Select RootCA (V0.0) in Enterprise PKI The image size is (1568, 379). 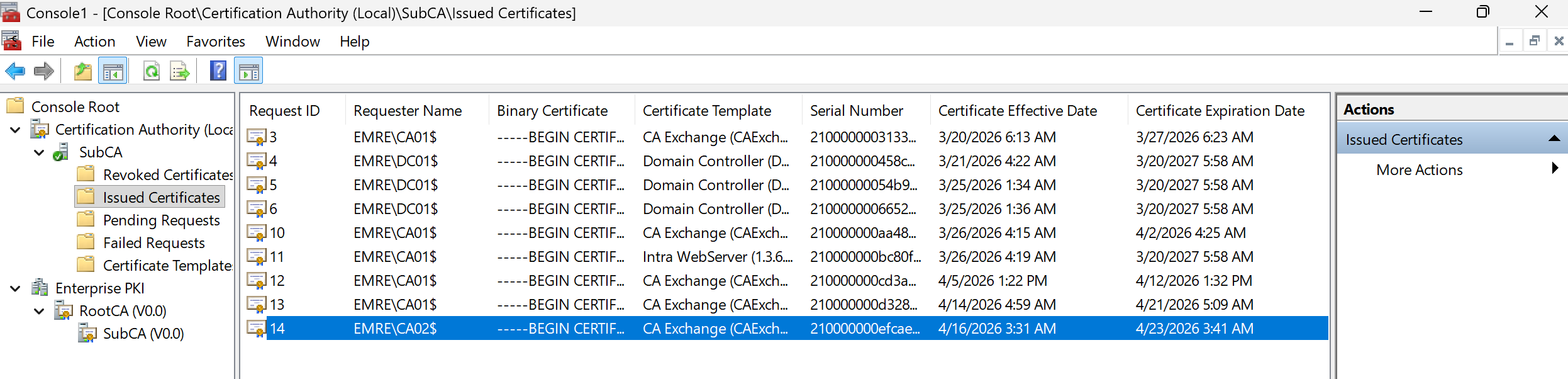[123, 311]
